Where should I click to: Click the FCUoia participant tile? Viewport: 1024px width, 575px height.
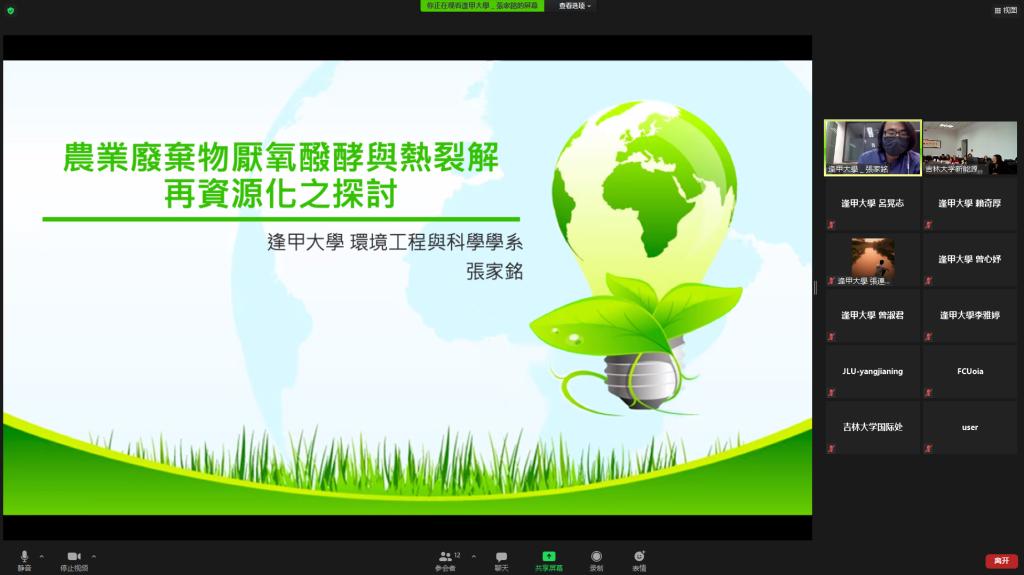969,372
